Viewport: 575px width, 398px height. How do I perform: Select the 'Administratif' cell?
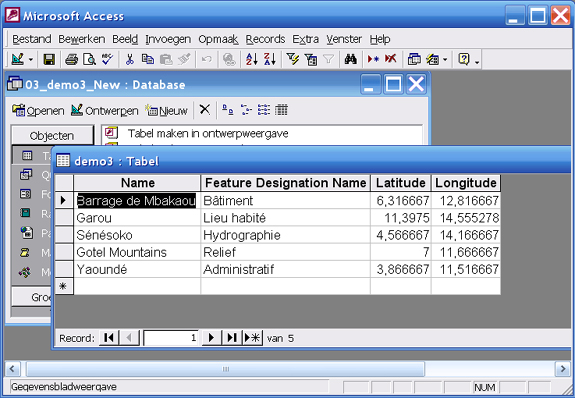pyautogui.click(x=285, y=270)
